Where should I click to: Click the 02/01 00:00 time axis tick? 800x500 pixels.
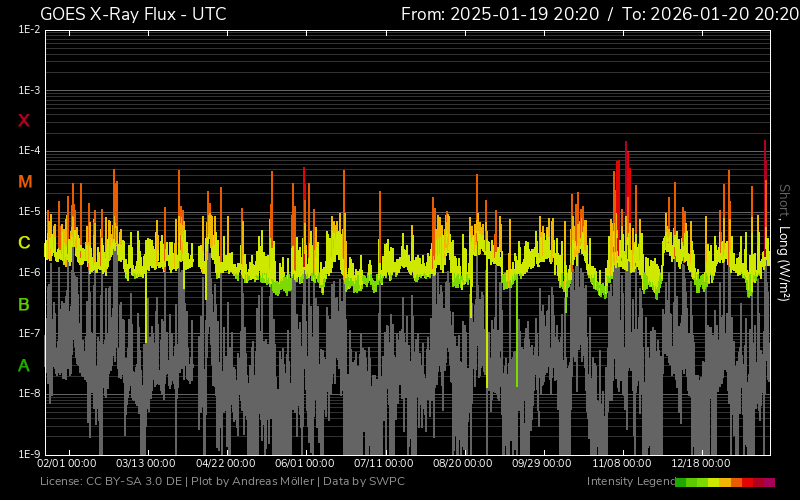tap(67, 464)
